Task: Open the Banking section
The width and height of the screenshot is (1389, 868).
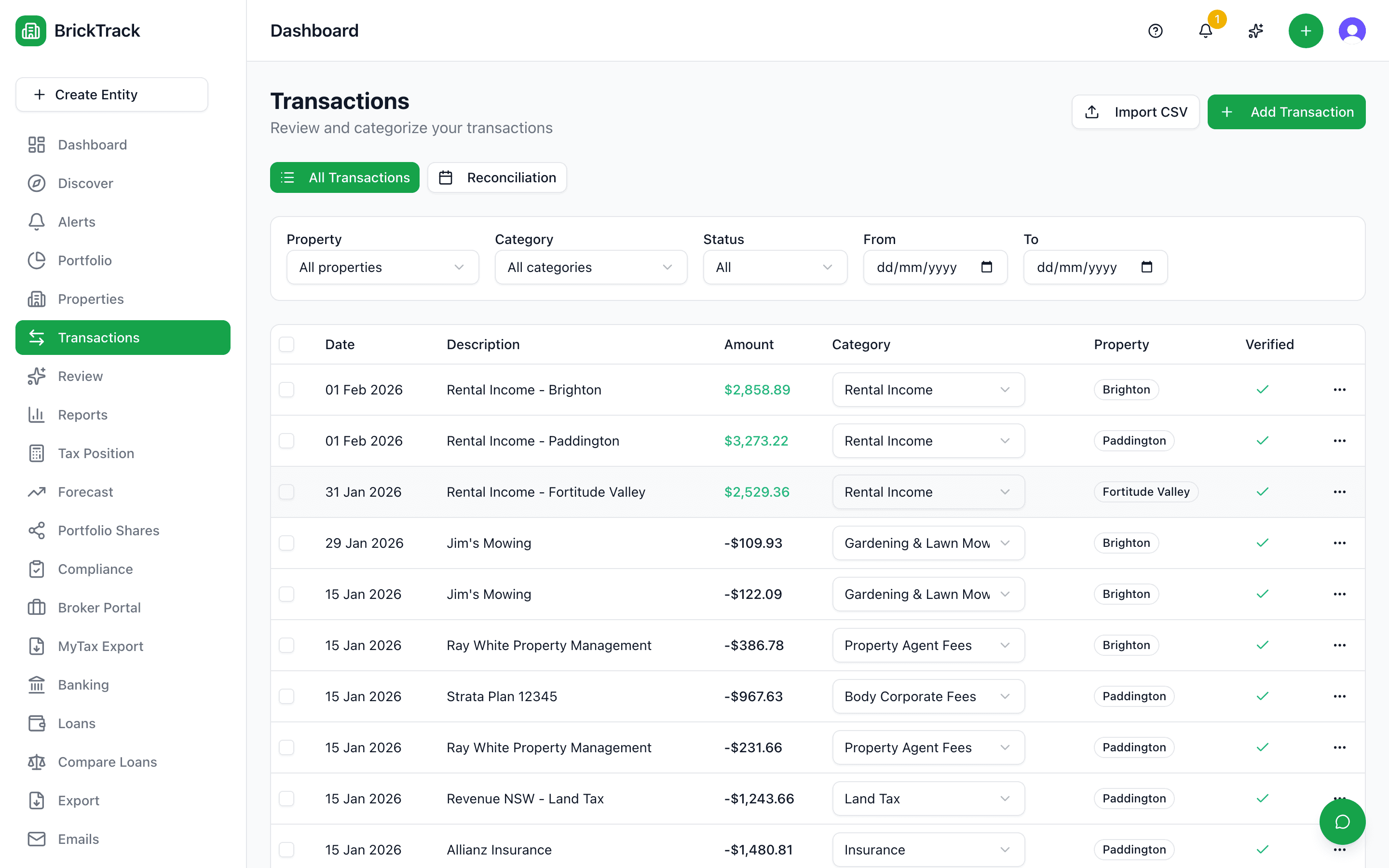Action: [x=82, y=684]
